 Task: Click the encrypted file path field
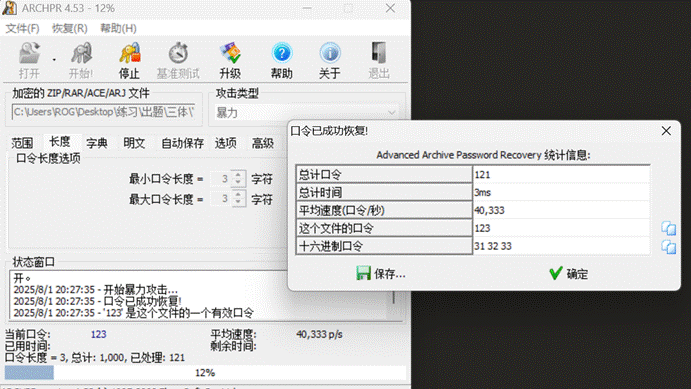pyautogui.click(x=104, y=112)
